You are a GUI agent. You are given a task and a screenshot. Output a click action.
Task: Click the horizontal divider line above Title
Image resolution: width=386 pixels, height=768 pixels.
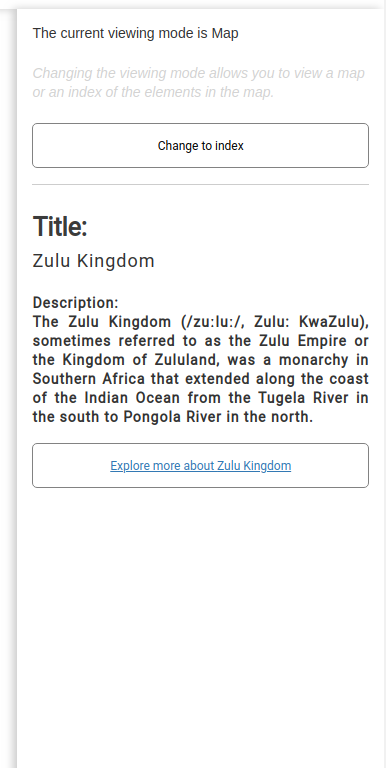point(200,185)
